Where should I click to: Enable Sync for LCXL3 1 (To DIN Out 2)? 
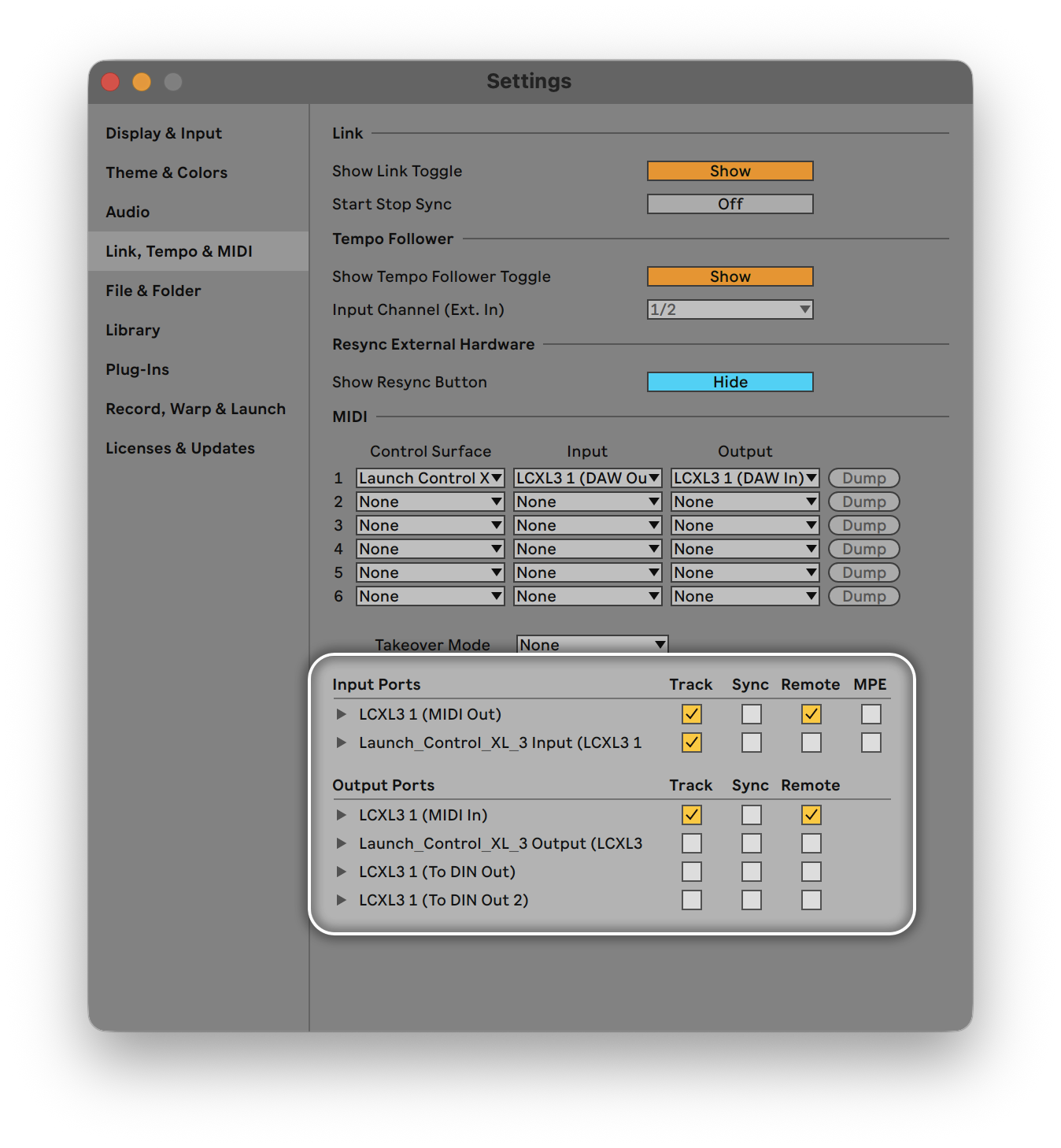[752, 900]
